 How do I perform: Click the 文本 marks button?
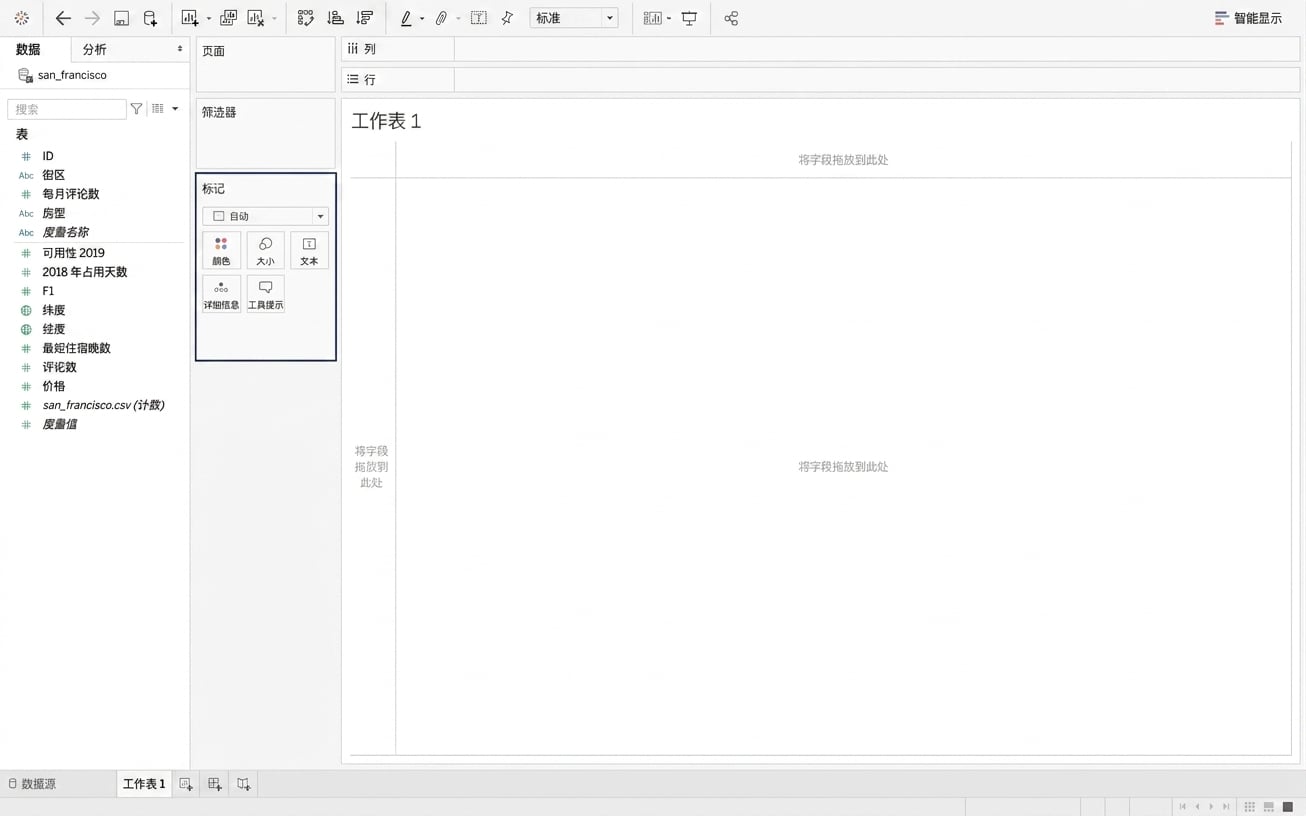coord(309,250)
